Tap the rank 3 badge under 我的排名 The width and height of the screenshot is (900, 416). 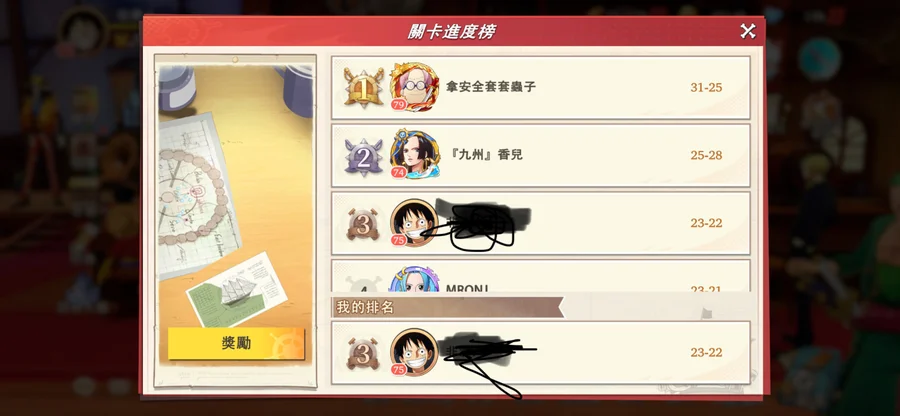[x=363, y=353]
